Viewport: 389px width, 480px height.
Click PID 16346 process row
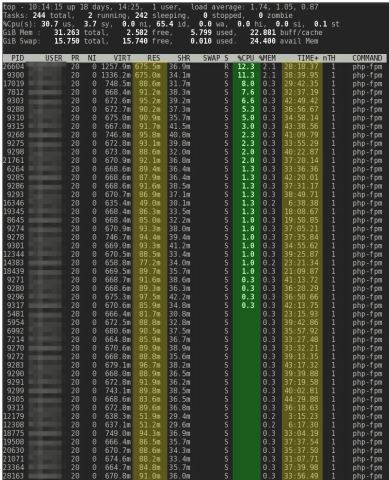click(193, 203)
